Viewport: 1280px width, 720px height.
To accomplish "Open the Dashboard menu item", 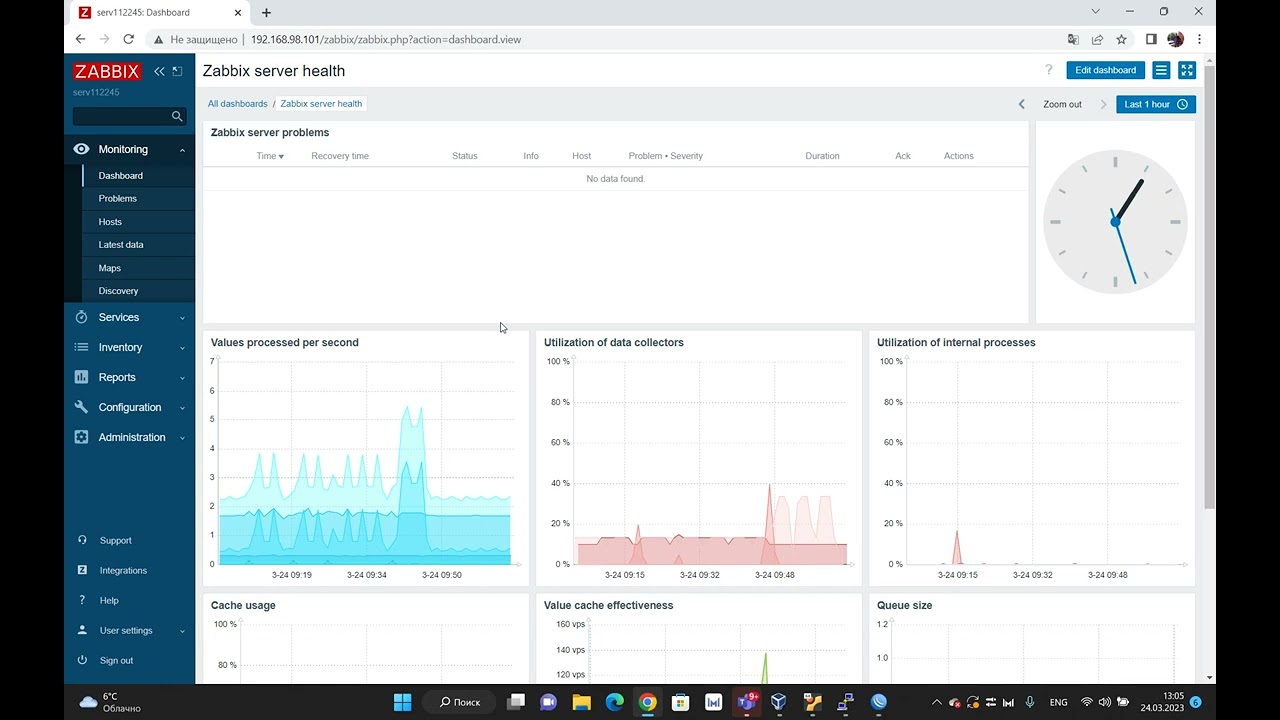I will 139,175.
